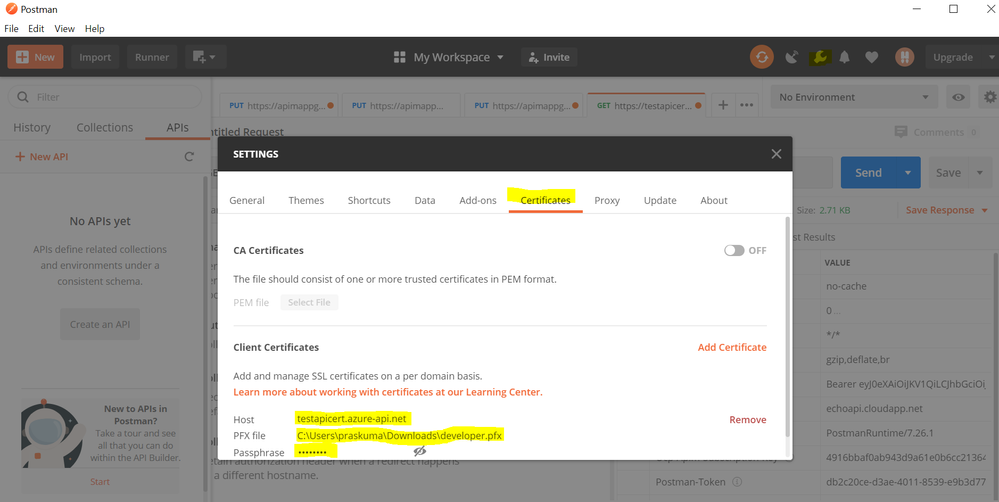
Task: Expand the Send button dropdown arrow
Action: coord(908,173)
